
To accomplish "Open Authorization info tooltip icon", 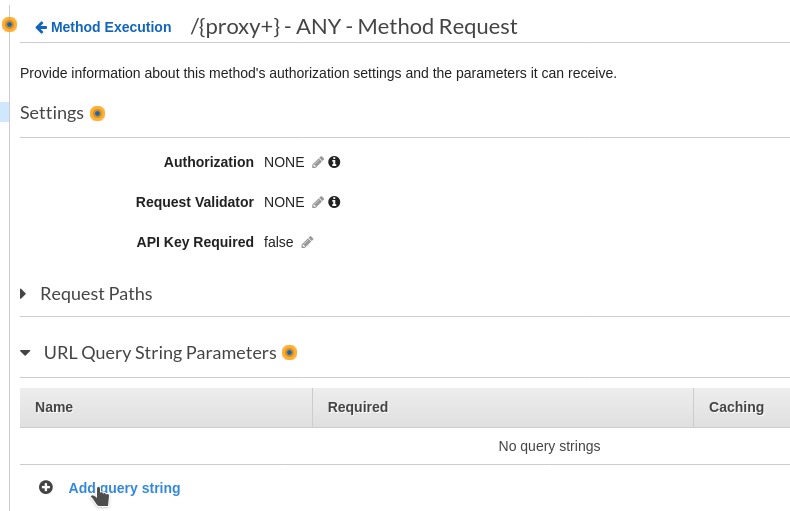I will 334,162.
